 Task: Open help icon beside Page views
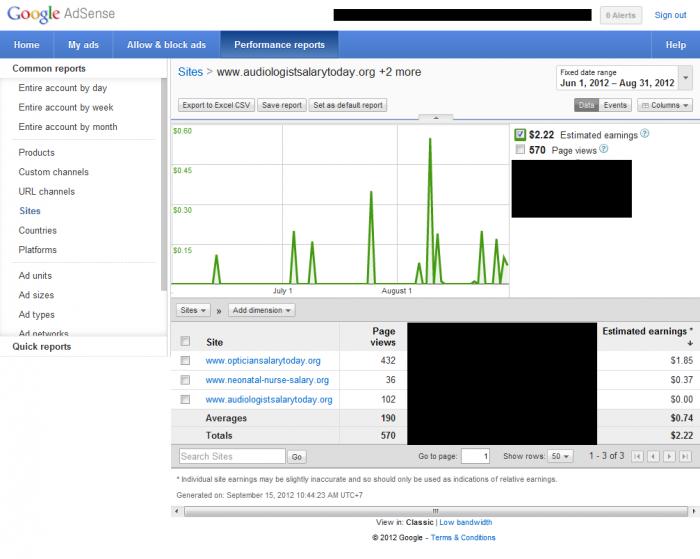[603, 149]
